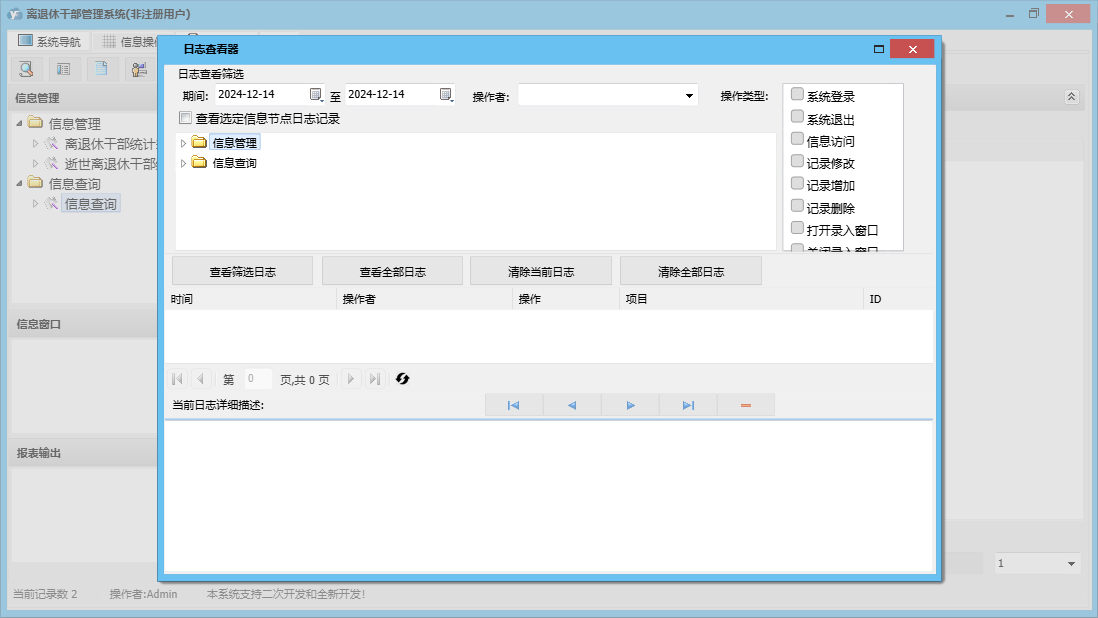
Task: Expand 信息管理 node in log viewer tree
Action: 183,143
